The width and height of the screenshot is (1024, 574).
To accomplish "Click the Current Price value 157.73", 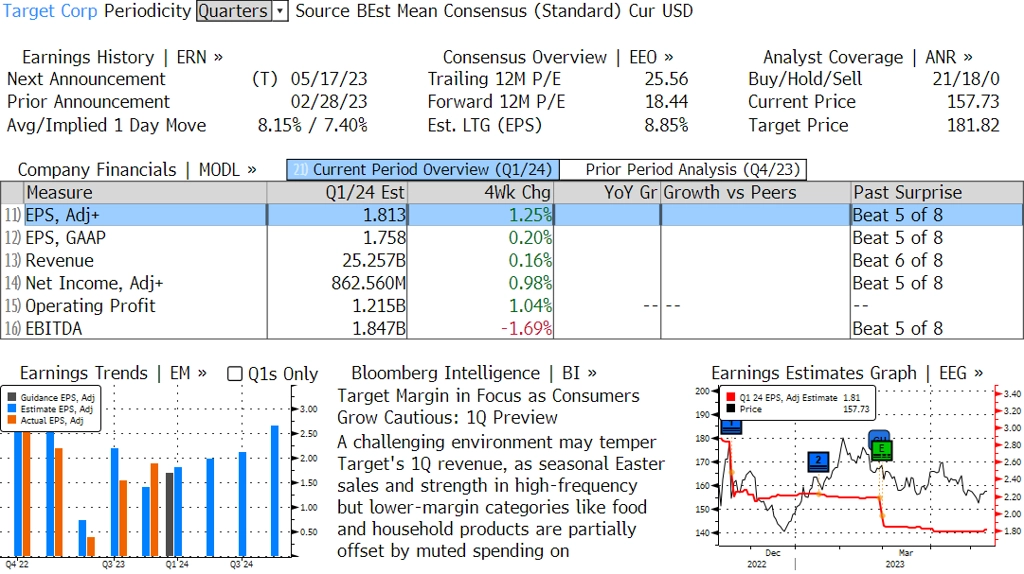I will (973, 102).
